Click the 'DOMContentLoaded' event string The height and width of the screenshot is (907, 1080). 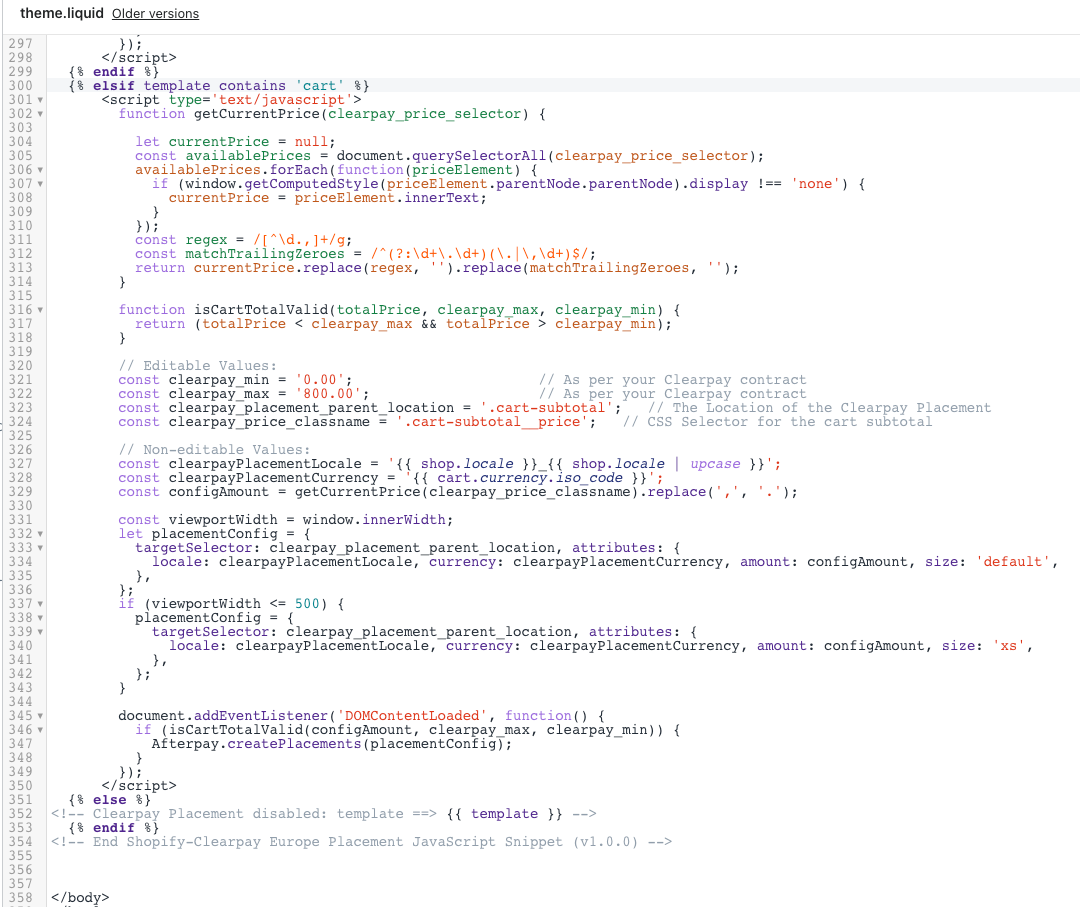point(412,716)
